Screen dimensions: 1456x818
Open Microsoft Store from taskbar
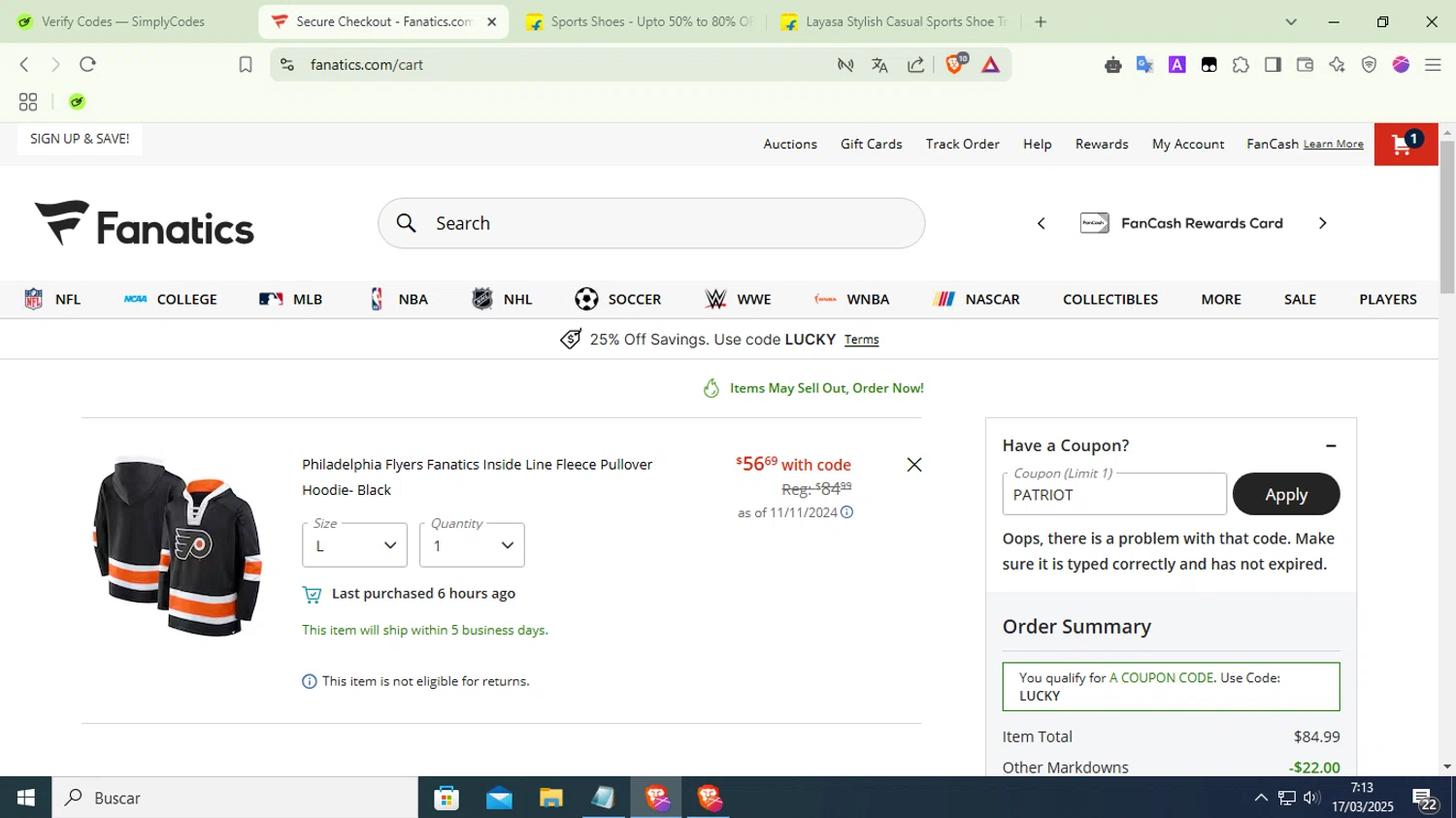(x=447, y=798)
